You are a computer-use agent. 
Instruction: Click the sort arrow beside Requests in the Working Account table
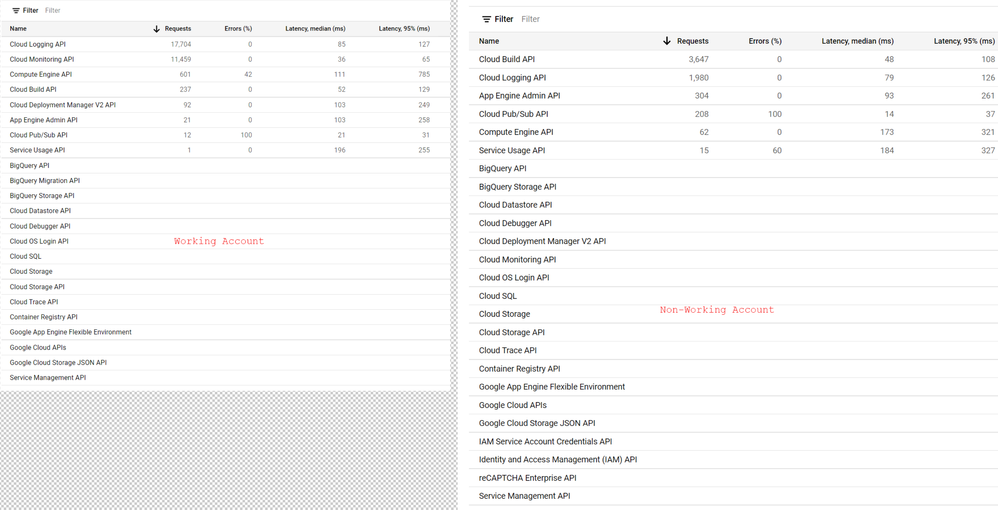(157, 29)
